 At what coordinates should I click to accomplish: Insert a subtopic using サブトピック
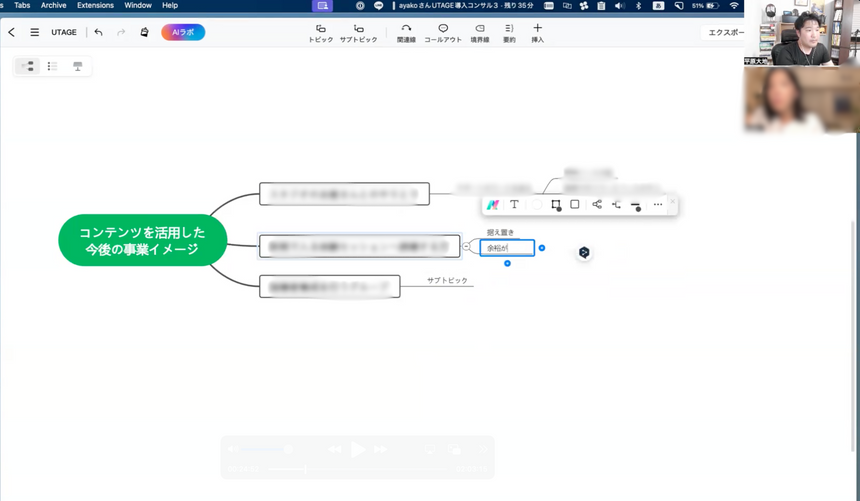358,32
